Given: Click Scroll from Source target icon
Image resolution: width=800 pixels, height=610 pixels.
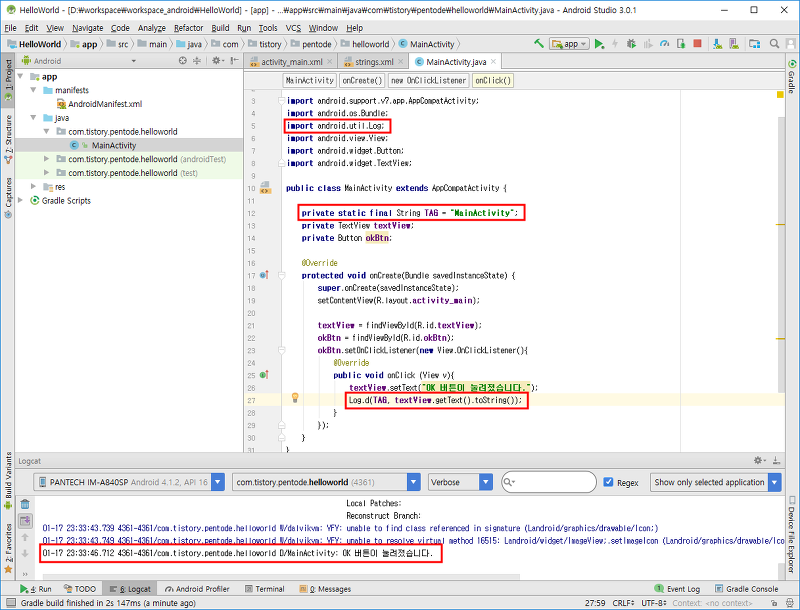Looking at the screenshot, I should pyautogui.click(x=183, y=61).
